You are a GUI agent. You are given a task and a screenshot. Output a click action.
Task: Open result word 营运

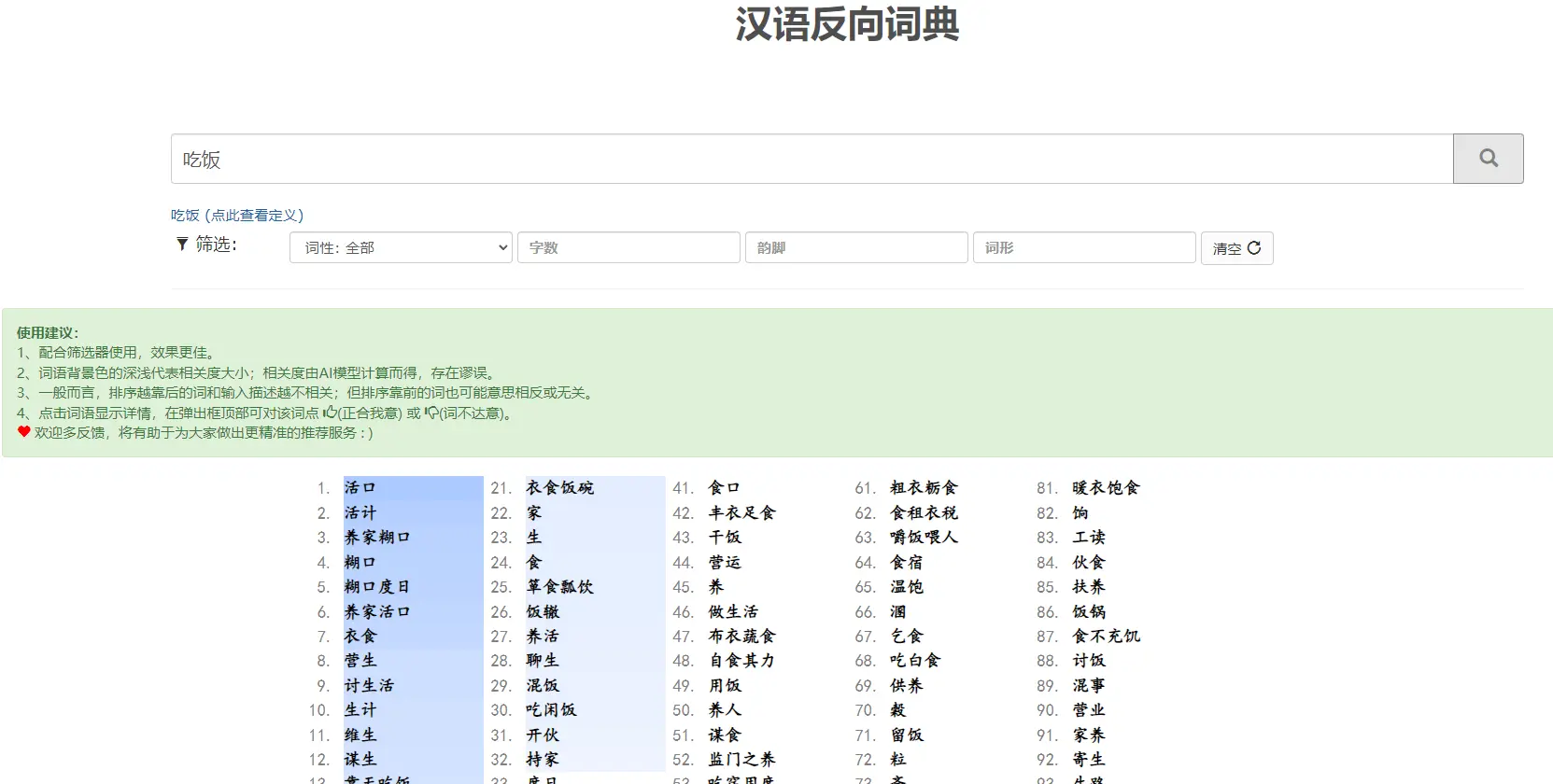[724, 562]
